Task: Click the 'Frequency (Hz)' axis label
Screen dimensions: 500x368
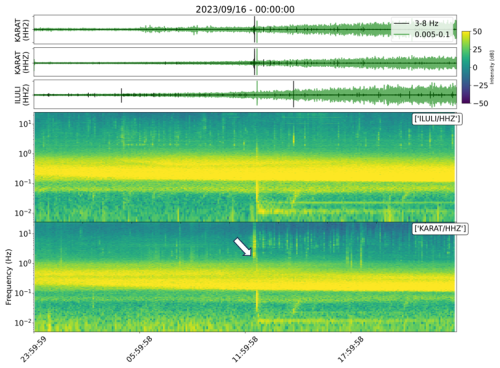Action: click(x=8, y=277)
